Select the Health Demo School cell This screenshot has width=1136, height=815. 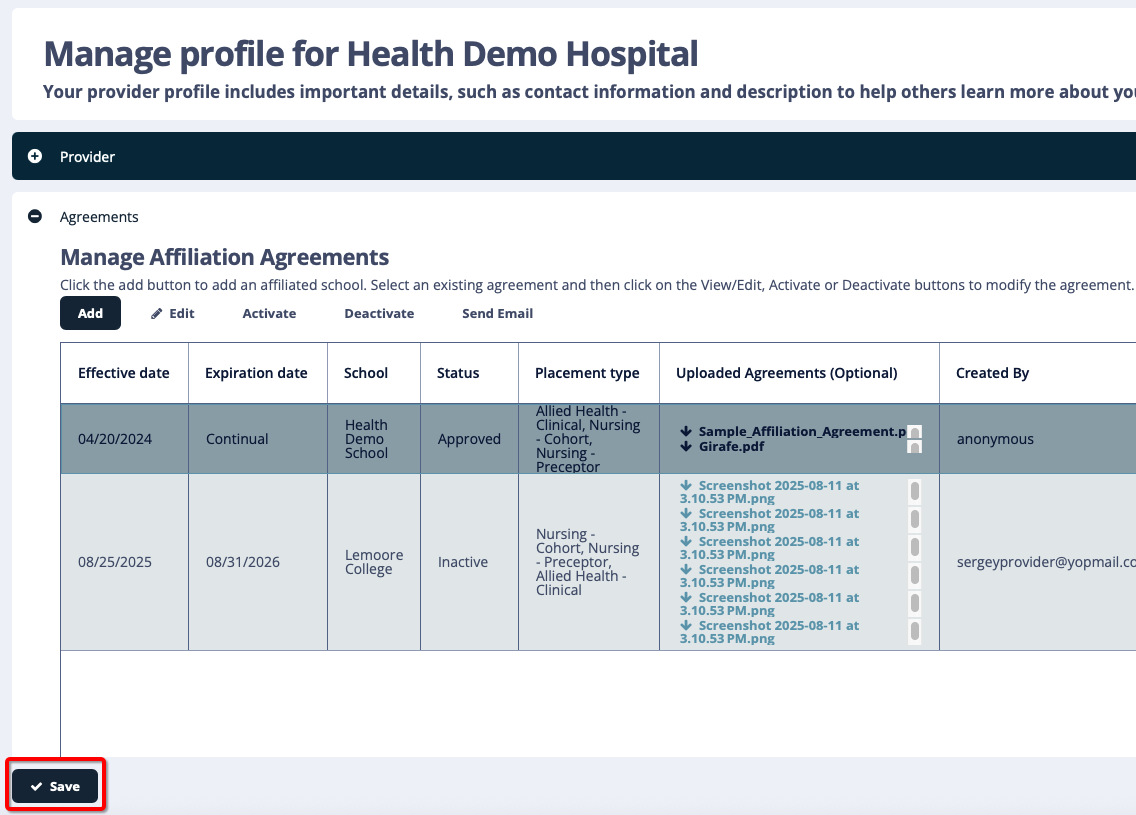tap(374, 439)
